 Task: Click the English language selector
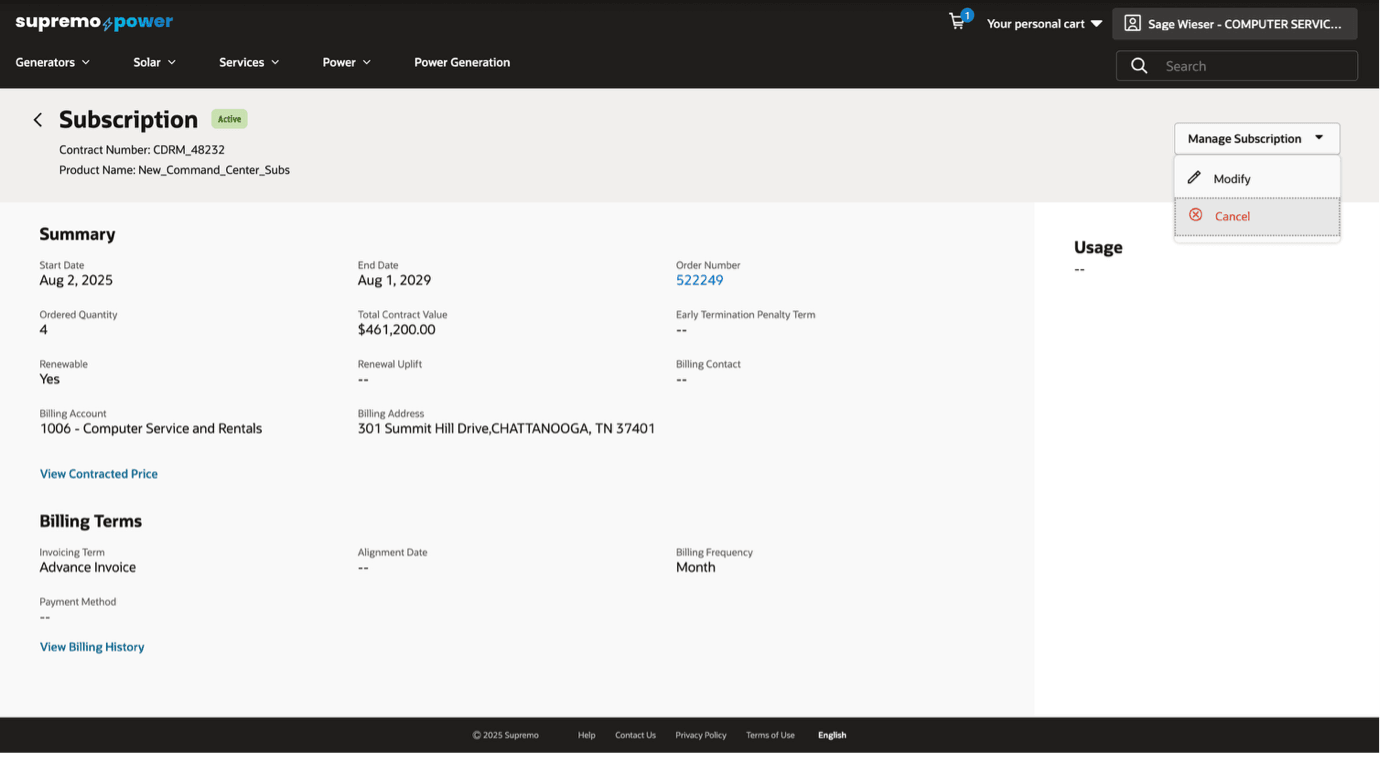[x=834, y=736]
